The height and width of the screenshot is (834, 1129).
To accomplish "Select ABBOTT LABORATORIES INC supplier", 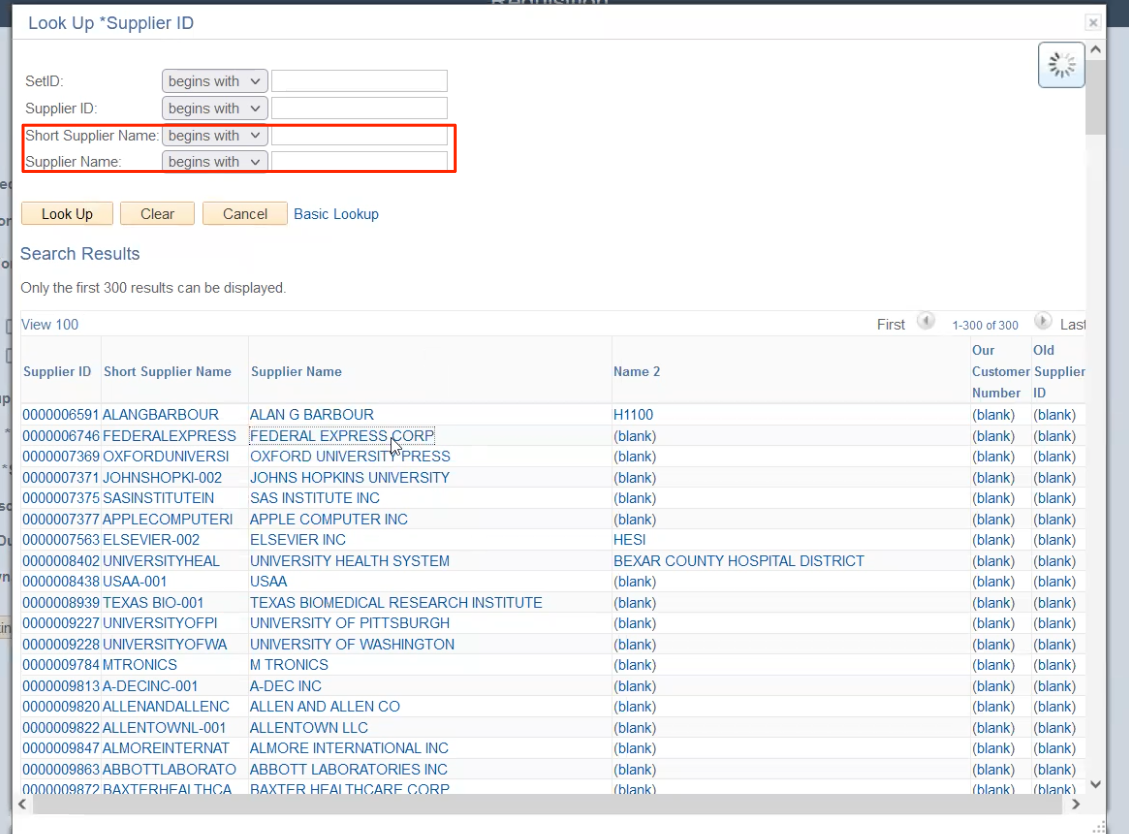I will pyautogui.click(x=348, y=770).
